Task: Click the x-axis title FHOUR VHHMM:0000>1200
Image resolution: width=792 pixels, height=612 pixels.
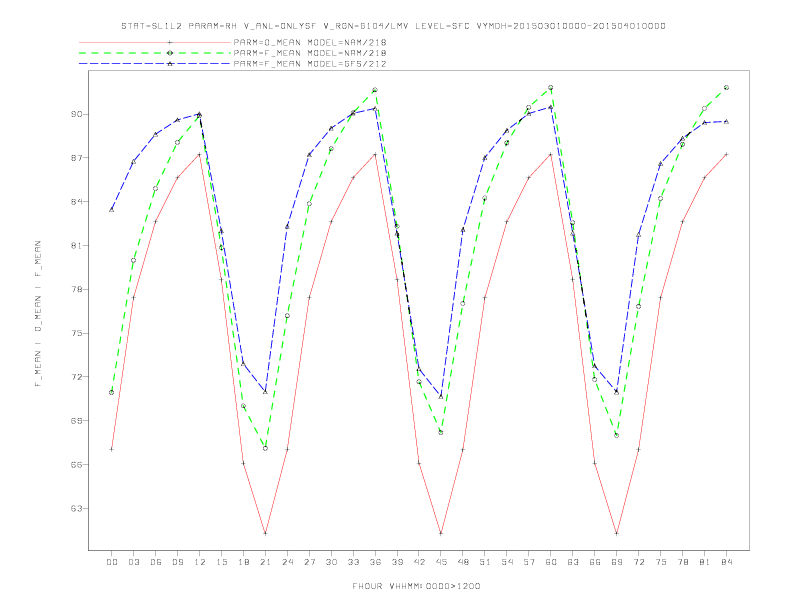Action: [416, 586]
